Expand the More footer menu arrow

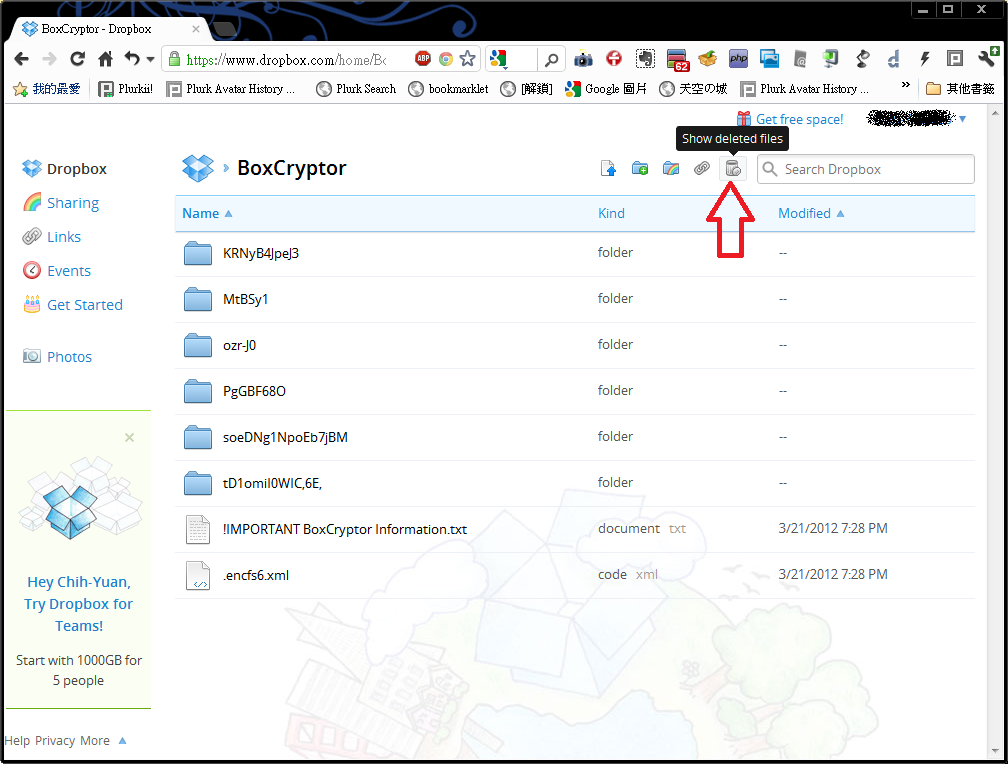pos(122,741)
